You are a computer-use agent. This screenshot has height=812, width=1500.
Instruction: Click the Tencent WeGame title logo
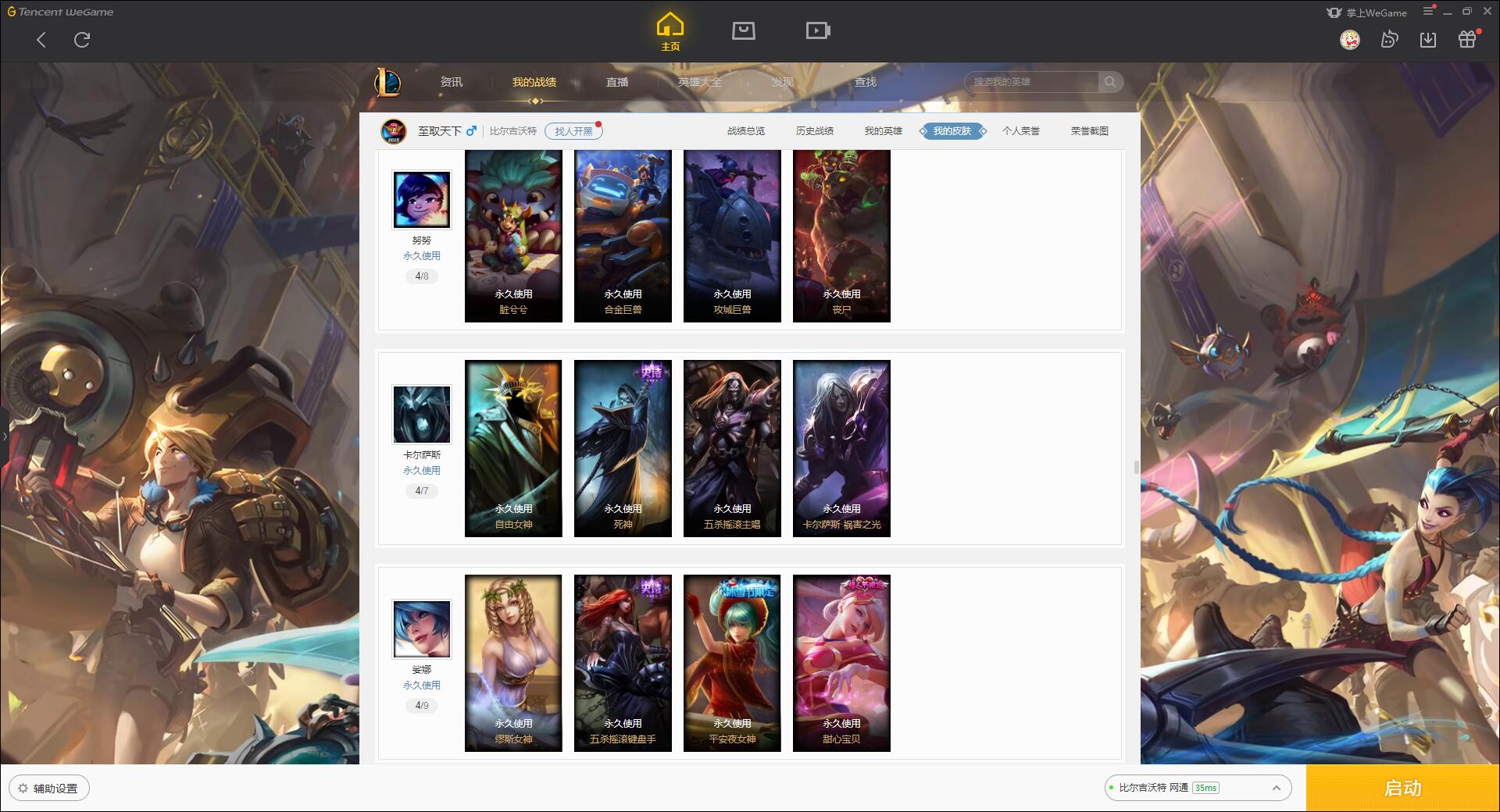pyautogui.click(x=60, y=12)
